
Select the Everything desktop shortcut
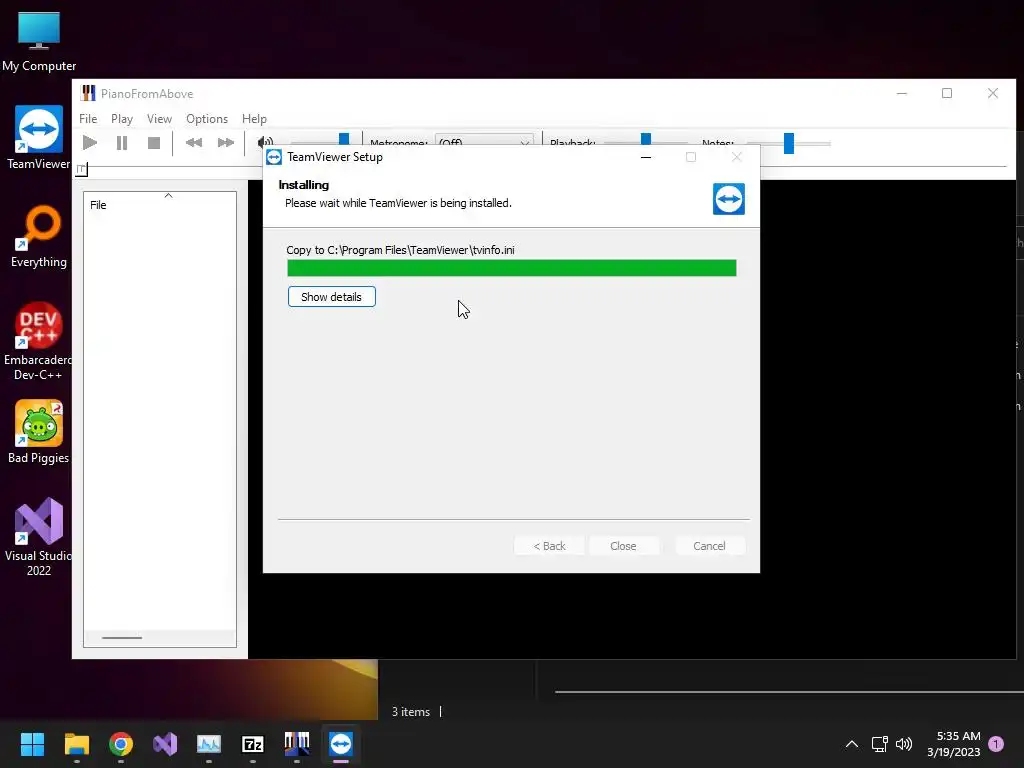point(39,236)
